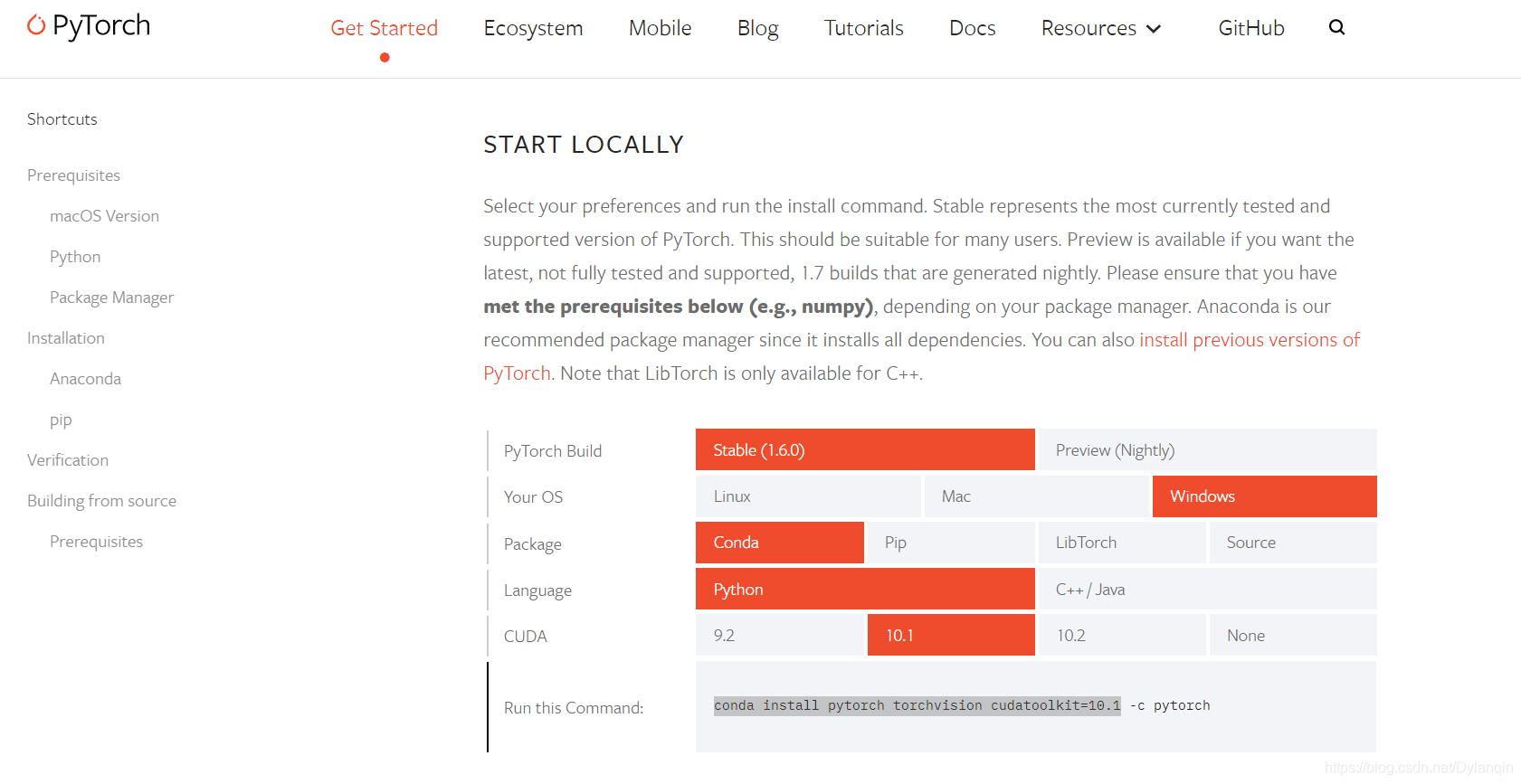Open the first Prerequisites shortcut under Shortcuts

click(x=73, y=175)
